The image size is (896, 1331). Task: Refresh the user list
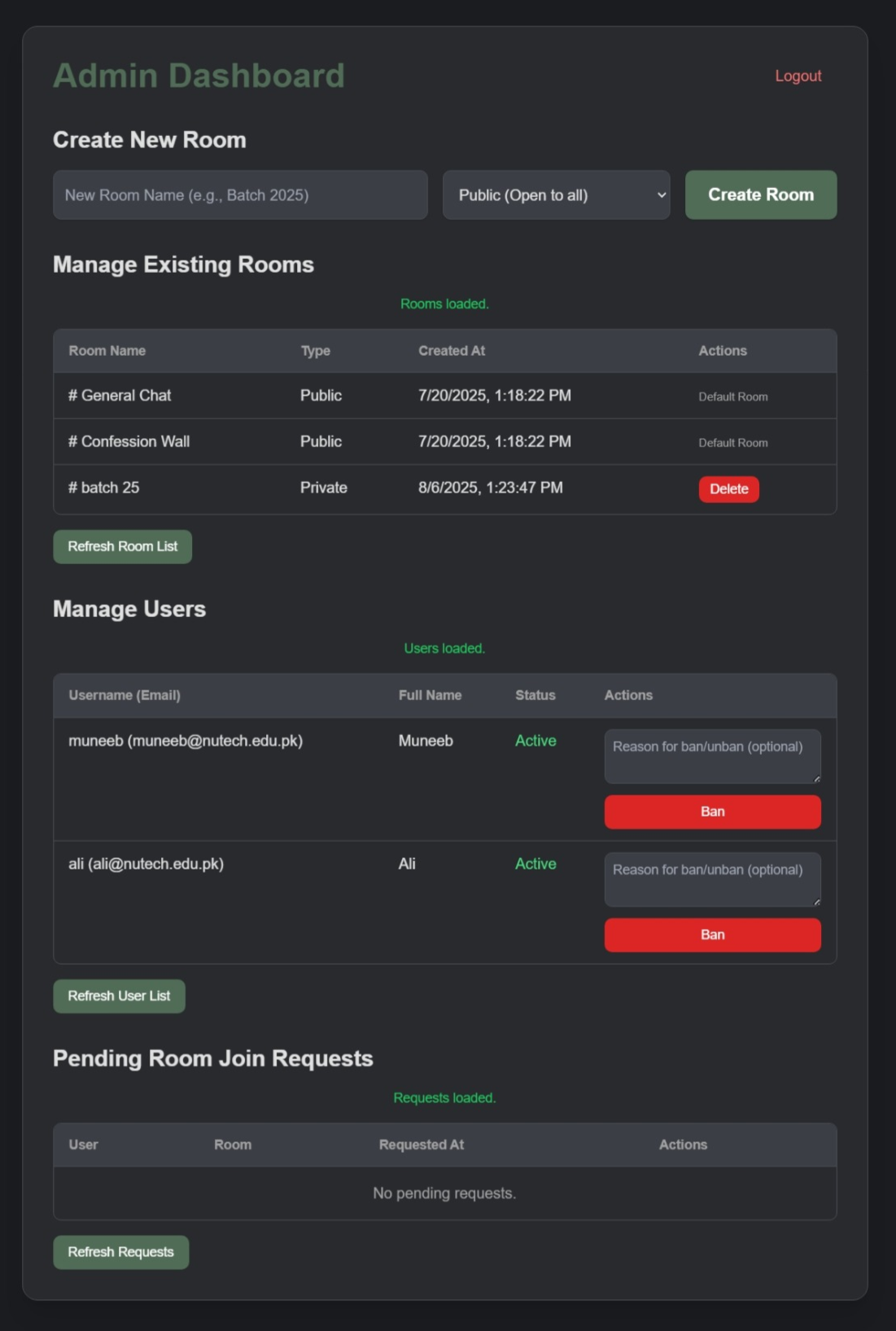pyautogui.click(x=119, y=996)
